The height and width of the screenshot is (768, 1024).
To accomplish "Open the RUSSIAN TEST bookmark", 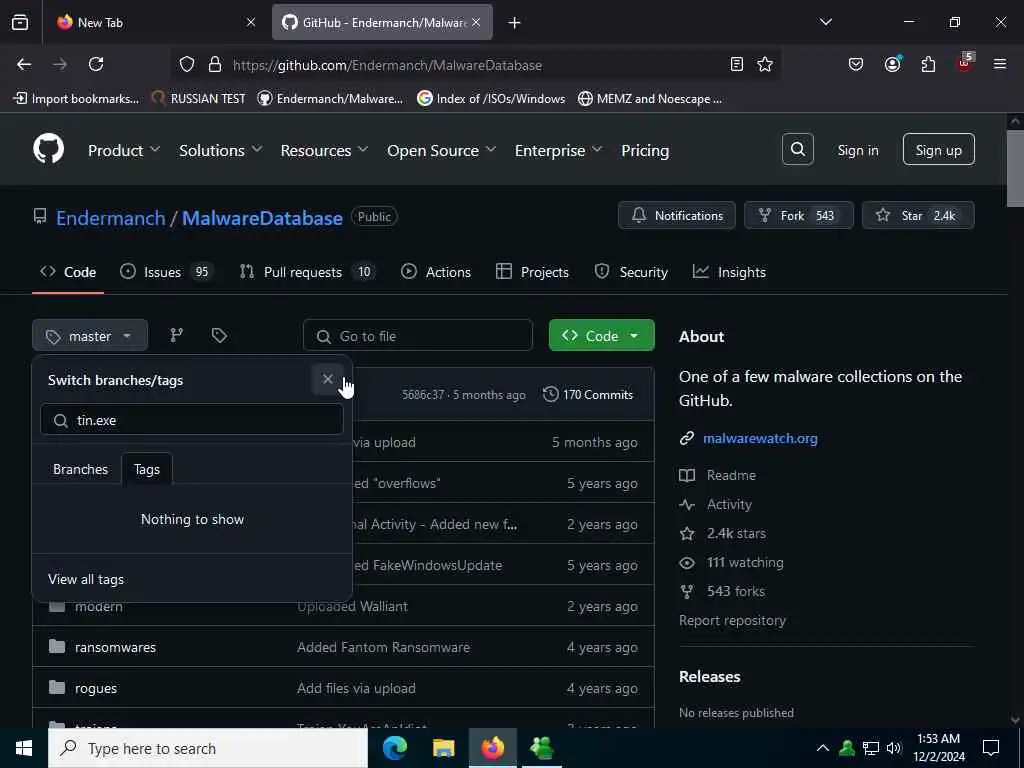I will click(199, 99).
